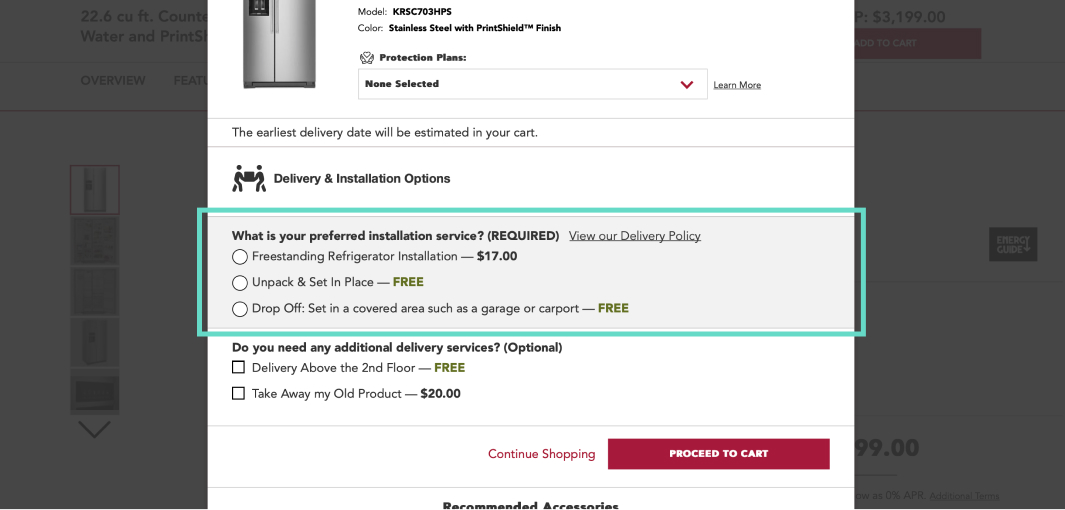The height and width of the screenshot is (510, 1065).
Task: Open the View our Delivery Policy link
Action: pos(634,236)
